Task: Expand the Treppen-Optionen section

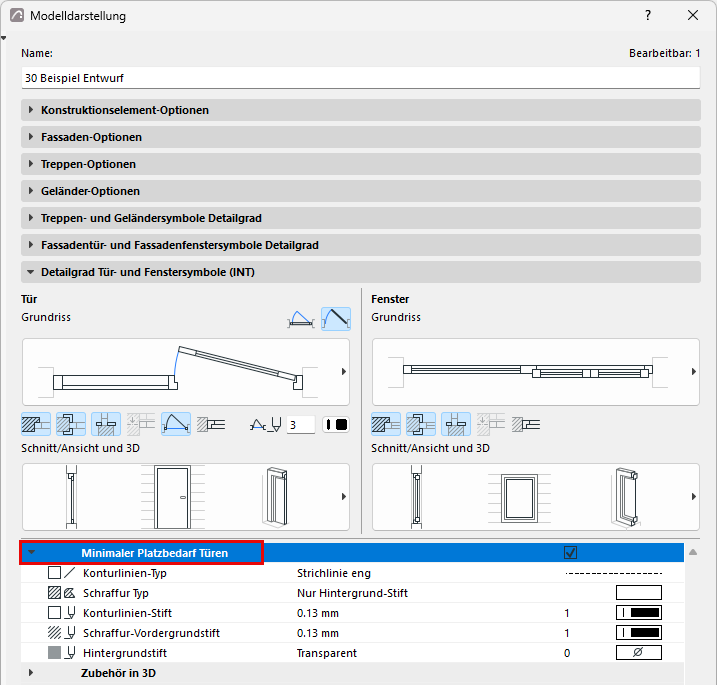Action: [361, 164]
